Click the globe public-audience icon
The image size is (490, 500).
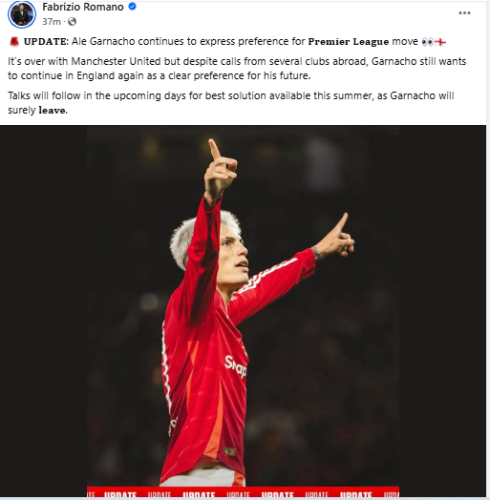[72, 22]
